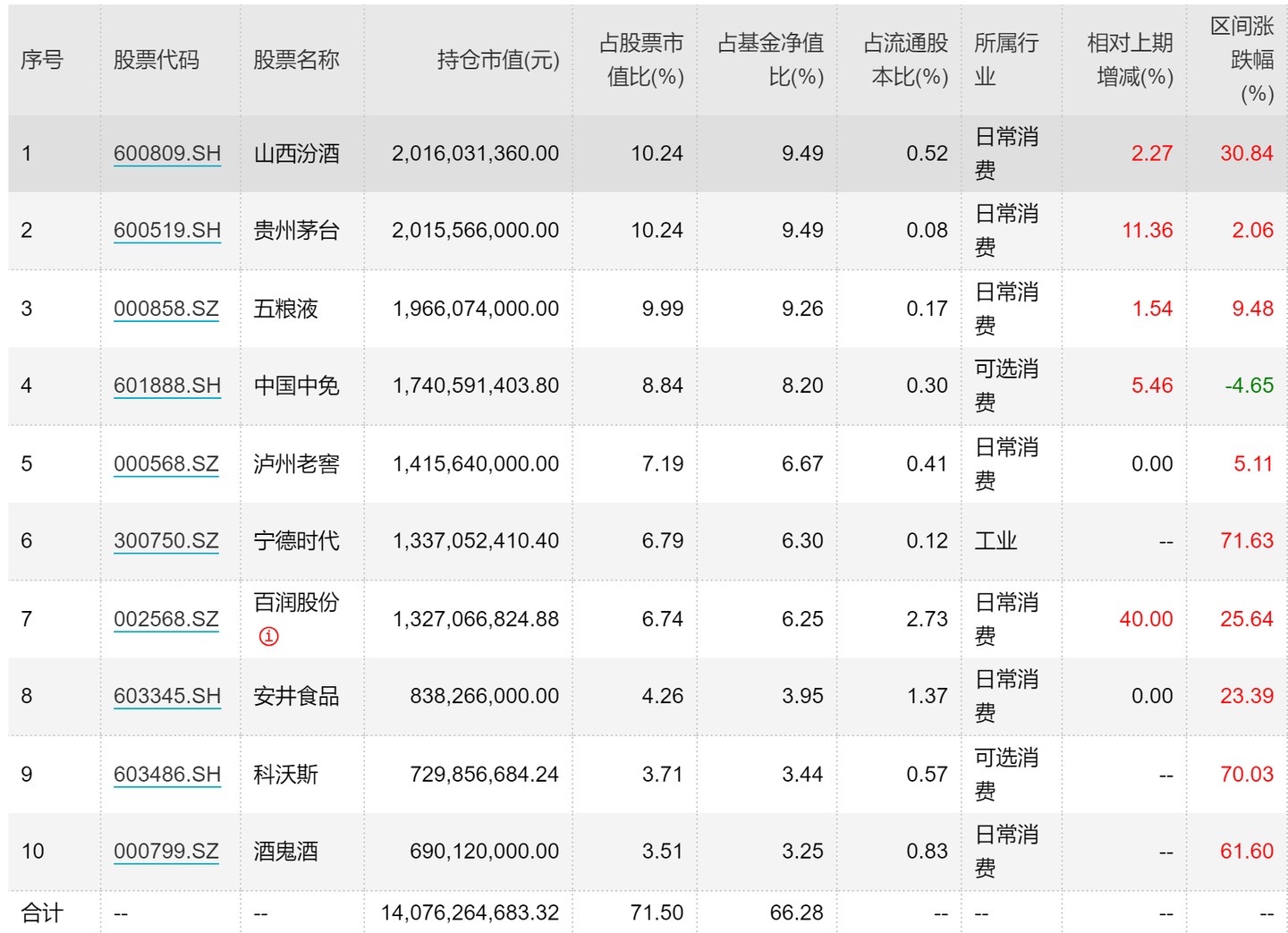Click holding value 690,120,000.00
Viewport: 1288px width, 933px height.
[484, 851]
